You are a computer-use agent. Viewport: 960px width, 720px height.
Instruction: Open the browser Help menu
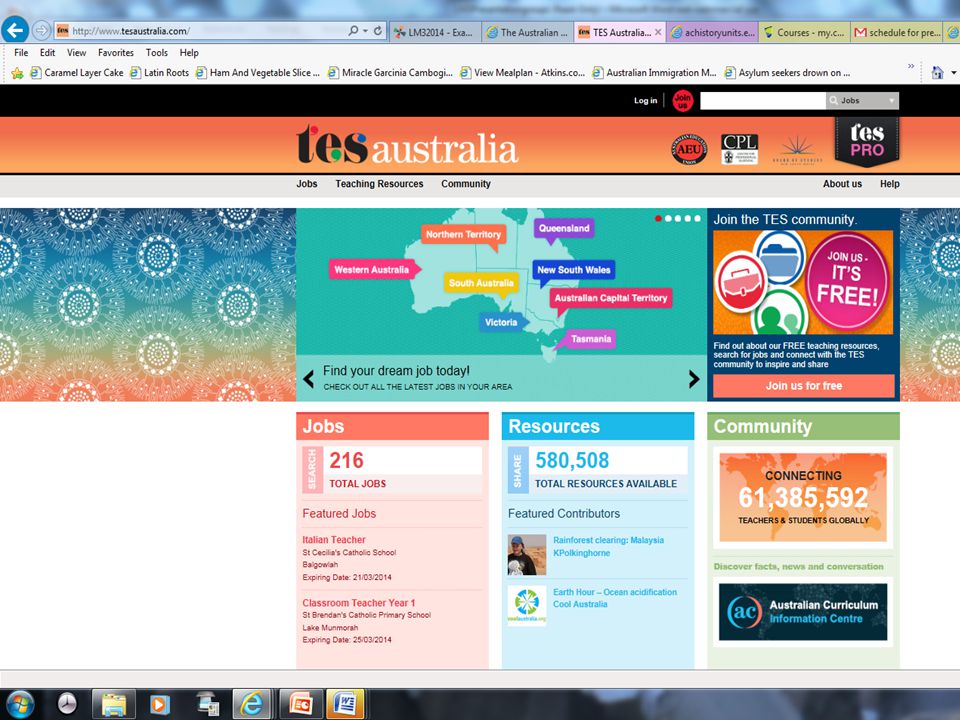point(189,53)
